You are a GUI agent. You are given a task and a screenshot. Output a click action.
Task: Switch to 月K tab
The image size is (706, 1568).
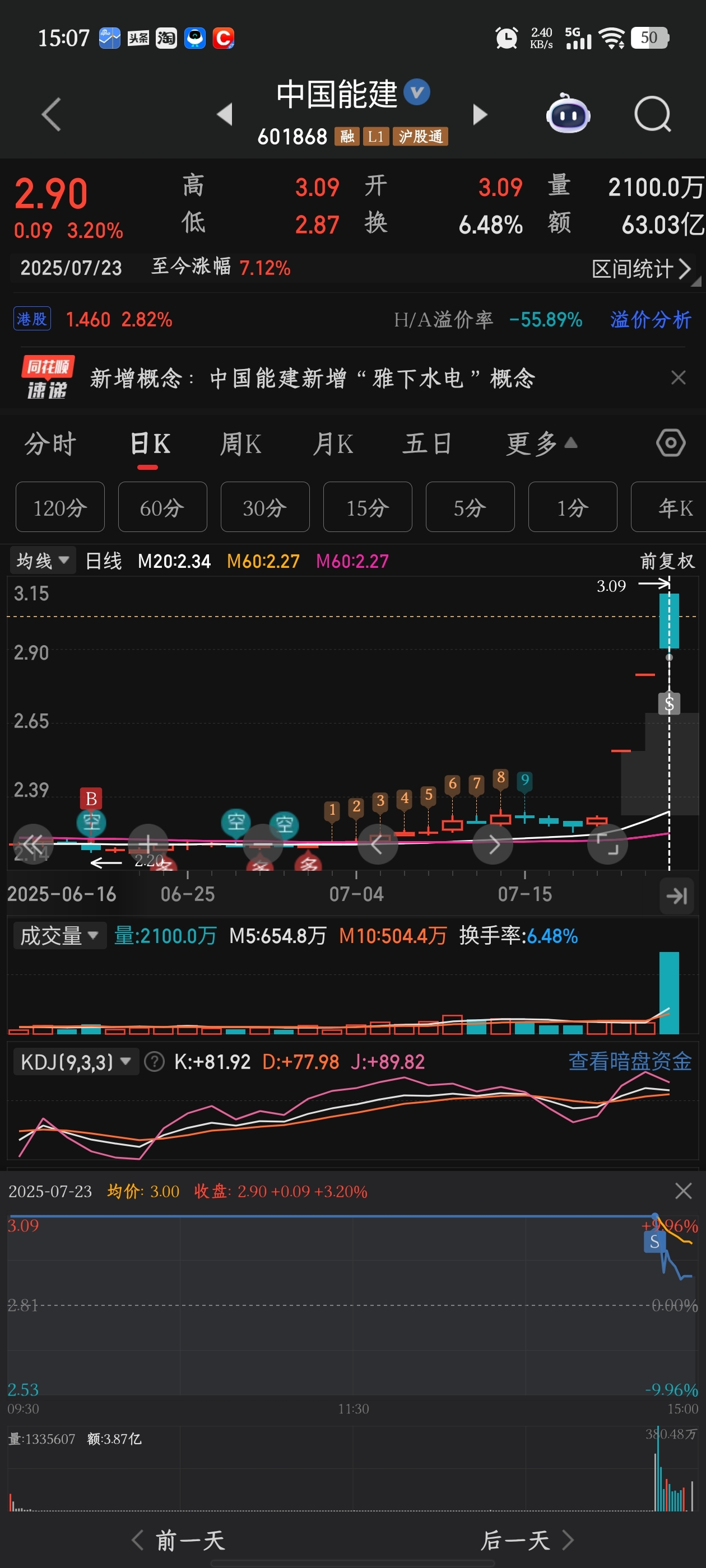(x=333, y=443)
